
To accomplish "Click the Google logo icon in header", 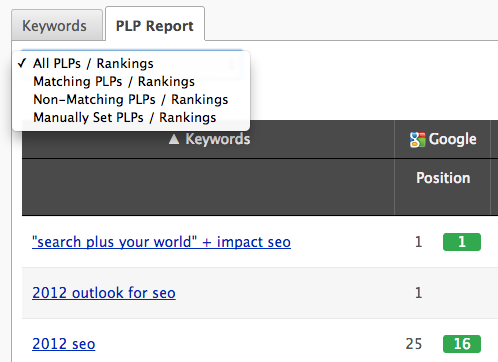I will 418,140.
